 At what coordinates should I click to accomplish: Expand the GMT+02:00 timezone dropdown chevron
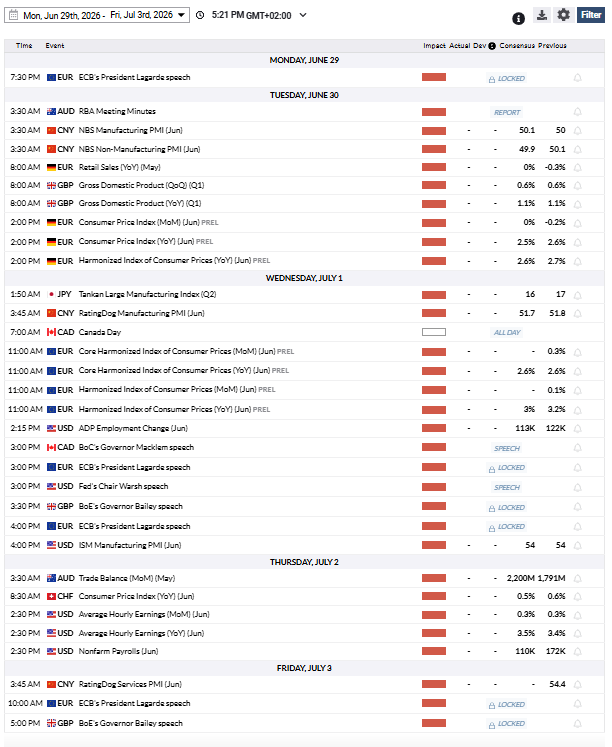tap(303, 15)
